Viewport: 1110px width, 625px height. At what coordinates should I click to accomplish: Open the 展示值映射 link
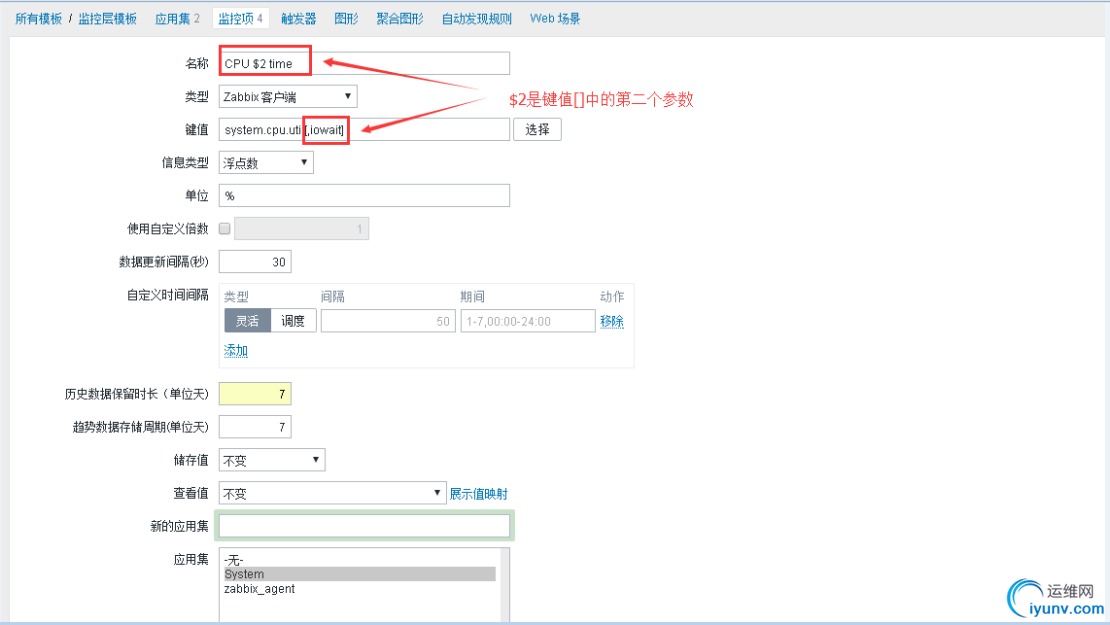coord(479,494)
